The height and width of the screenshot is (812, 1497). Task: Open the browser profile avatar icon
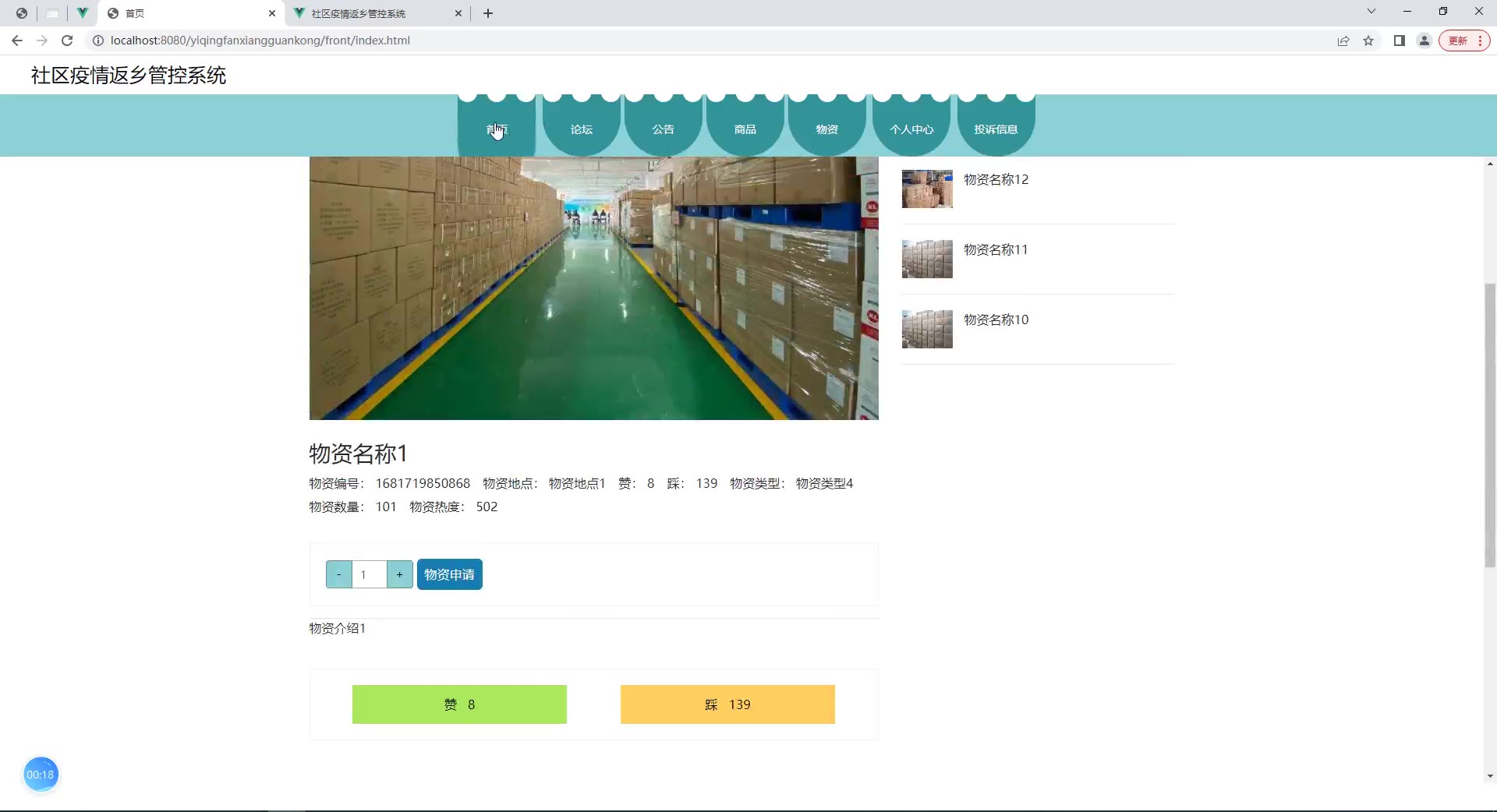pyautogui.click(x=1424, y=41)
